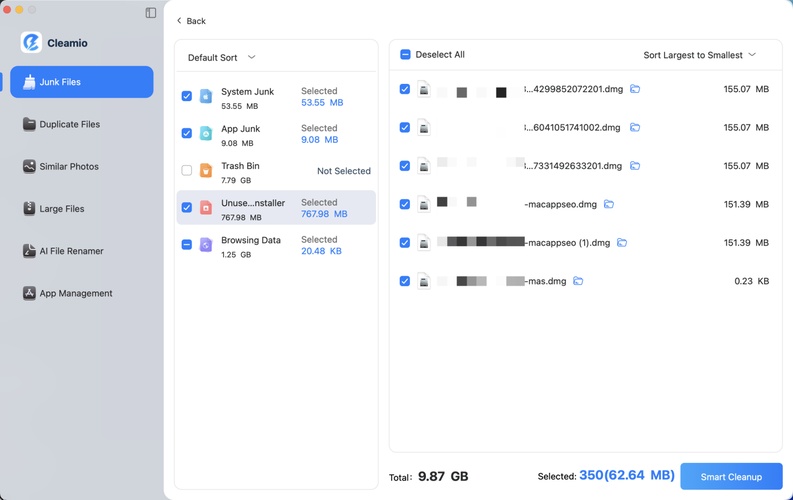Reveal 4299852072201.dmg in folder
The width and height of the screenshot is (793, 500).
pos(635,89)
